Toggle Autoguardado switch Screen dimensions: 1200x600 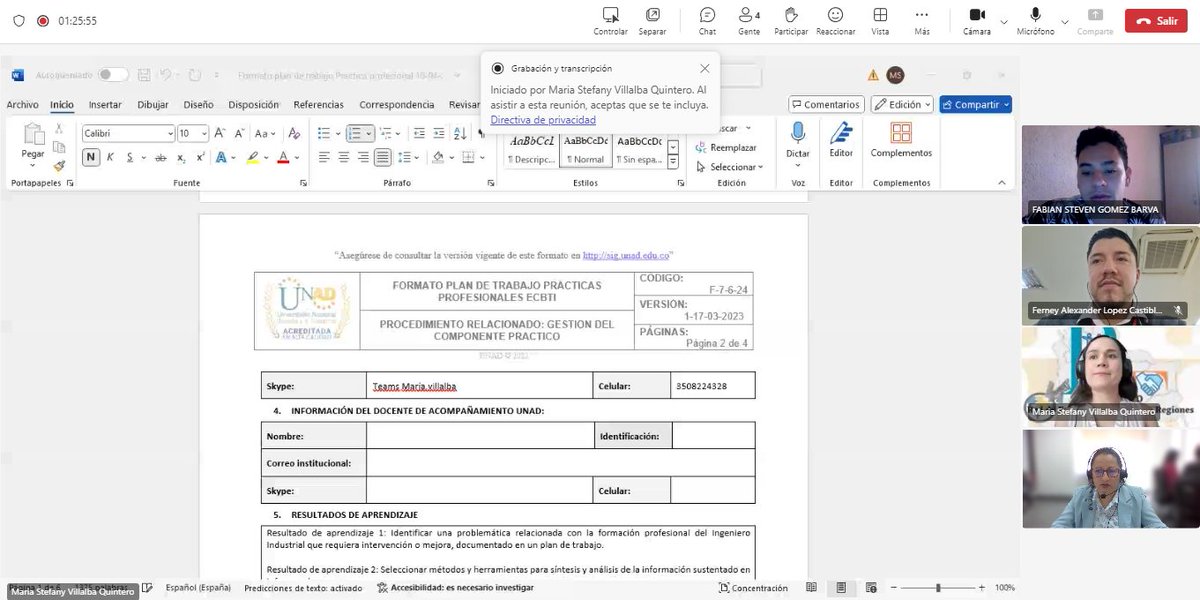113,75
